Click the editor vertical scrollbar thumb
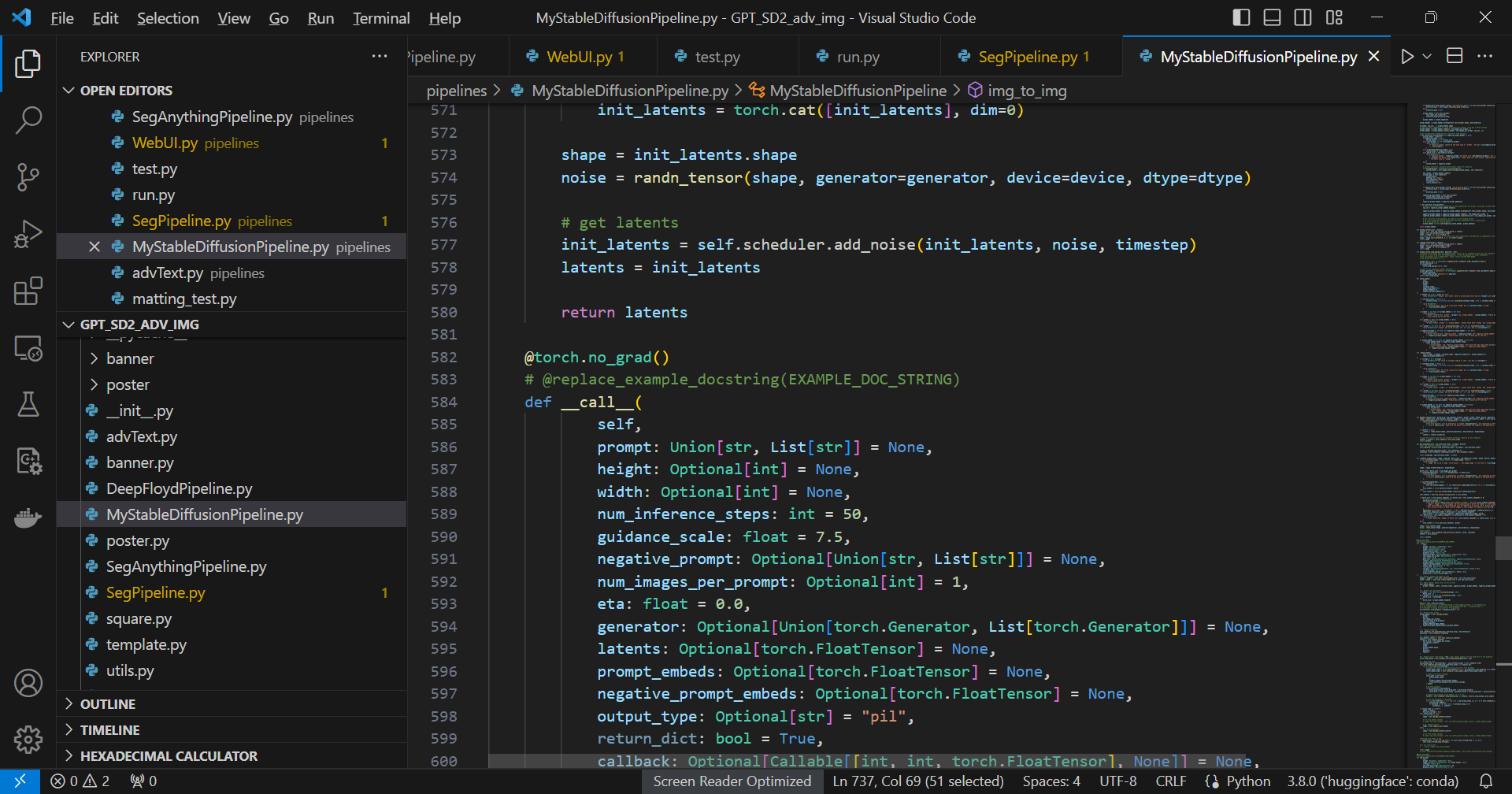 click(x=1503, y=547)
